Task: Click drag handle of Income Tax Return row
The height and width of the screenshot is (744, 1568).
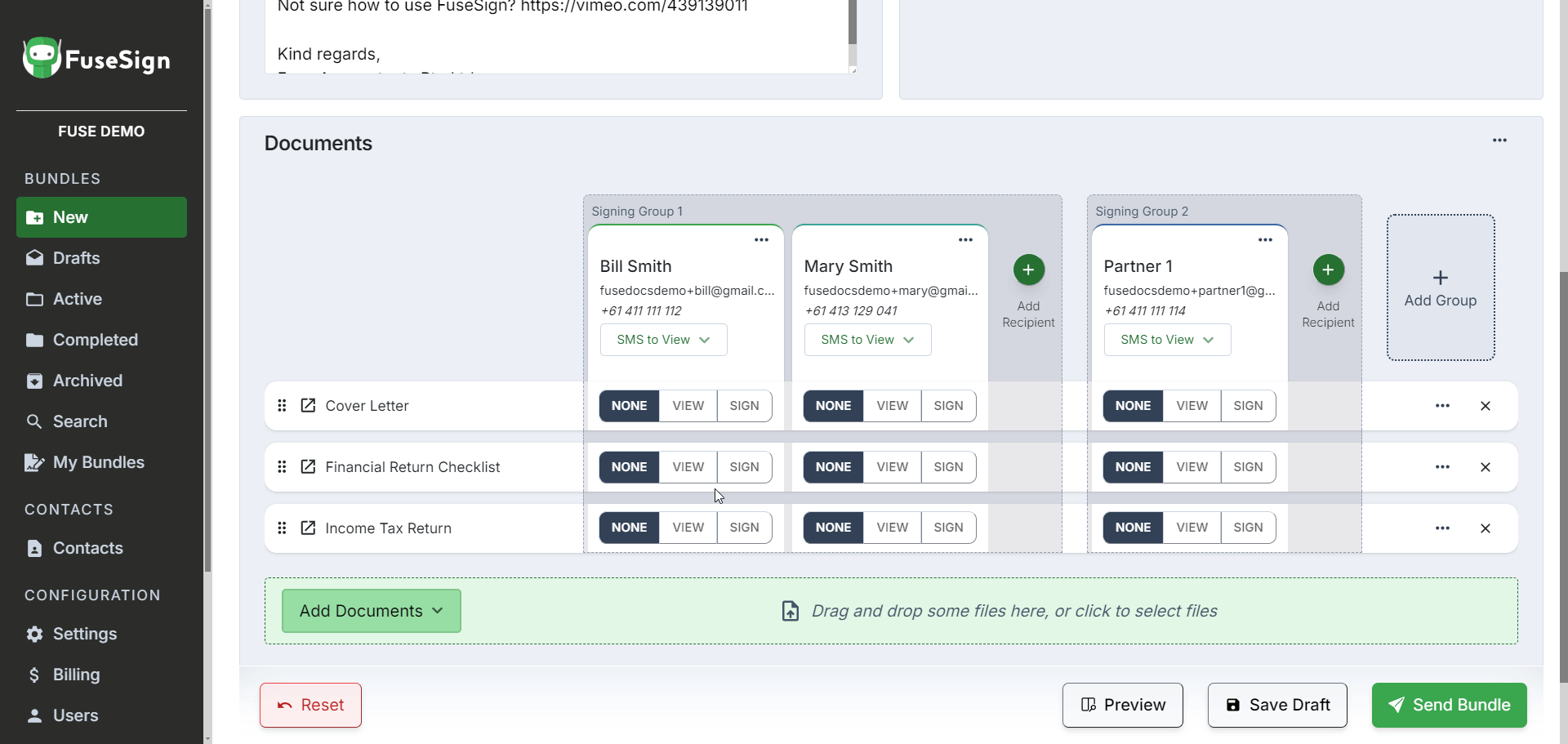Action: point(282,528)
